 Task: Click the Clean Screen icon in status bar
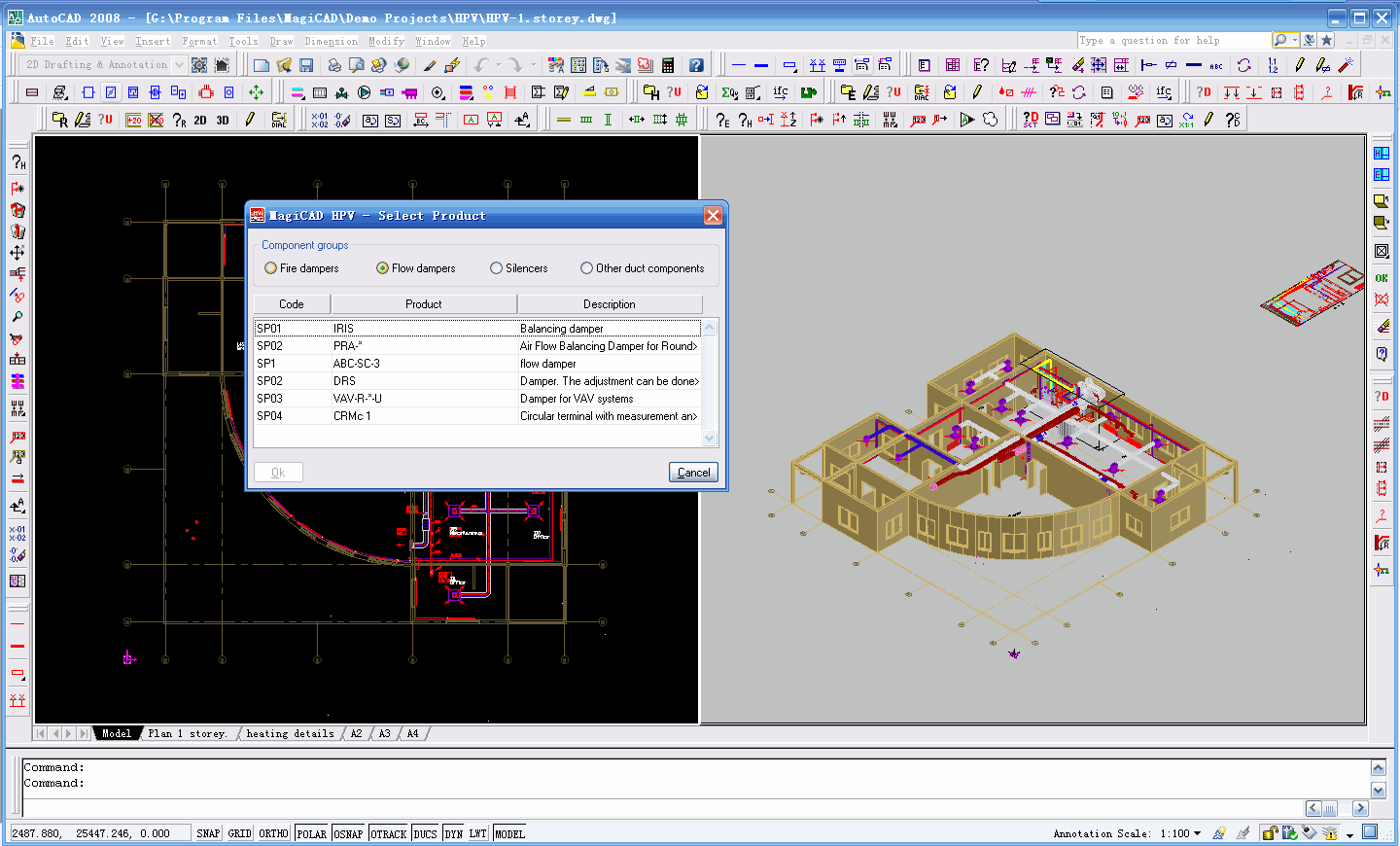pos(1370,831)
